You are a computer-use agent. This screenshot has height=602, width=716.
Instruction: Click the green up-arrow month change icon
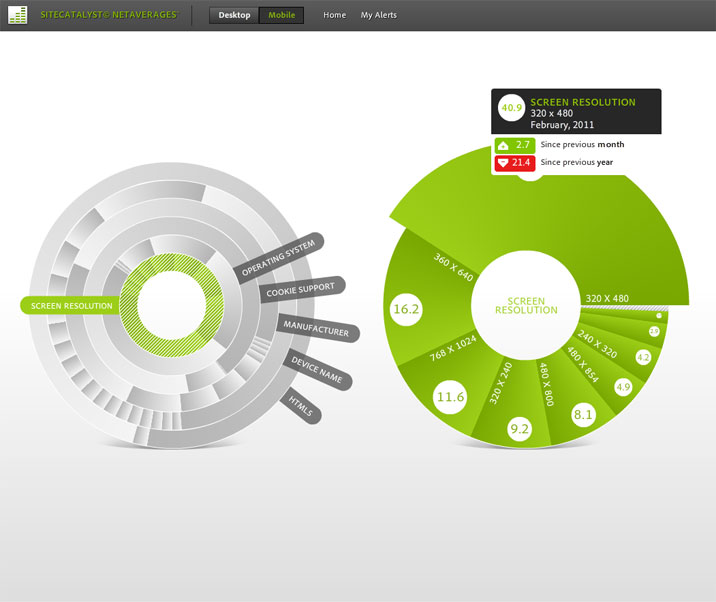click(x=503, y=145)
